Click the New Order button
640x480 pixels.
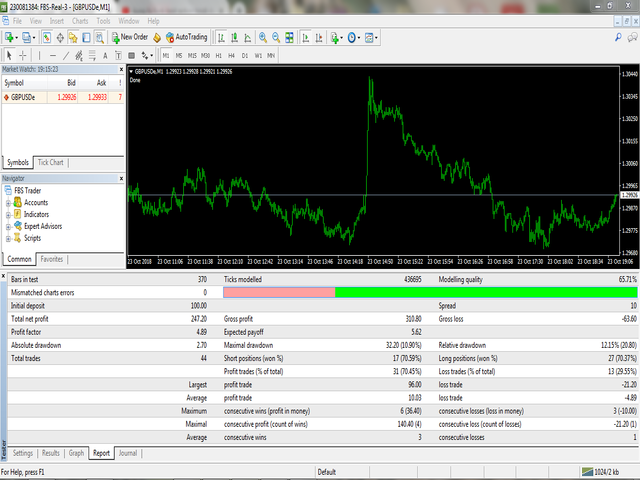pos(130,37)
